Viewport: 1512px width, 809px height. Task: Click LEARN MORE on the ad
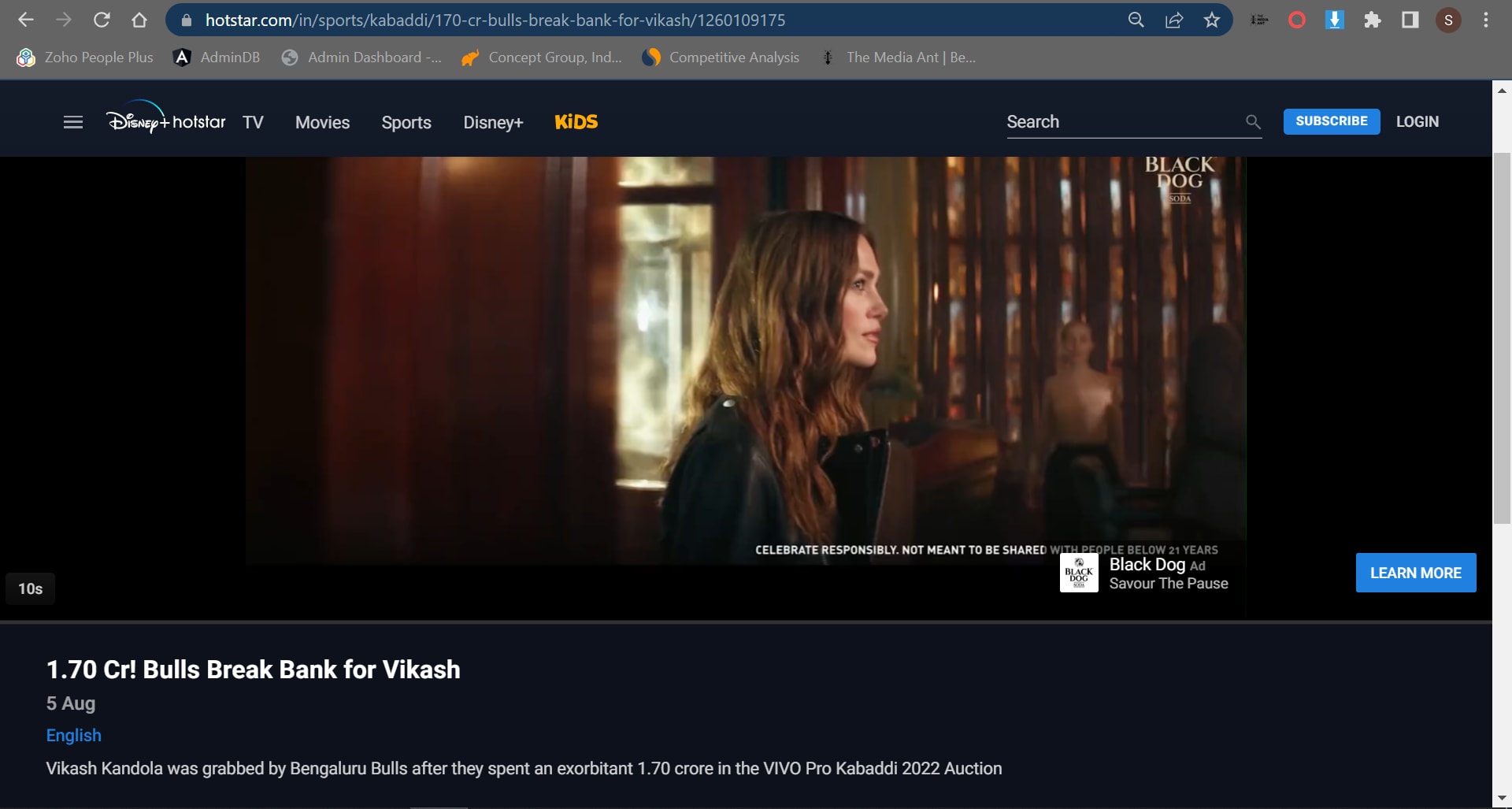pos(1416,573)
